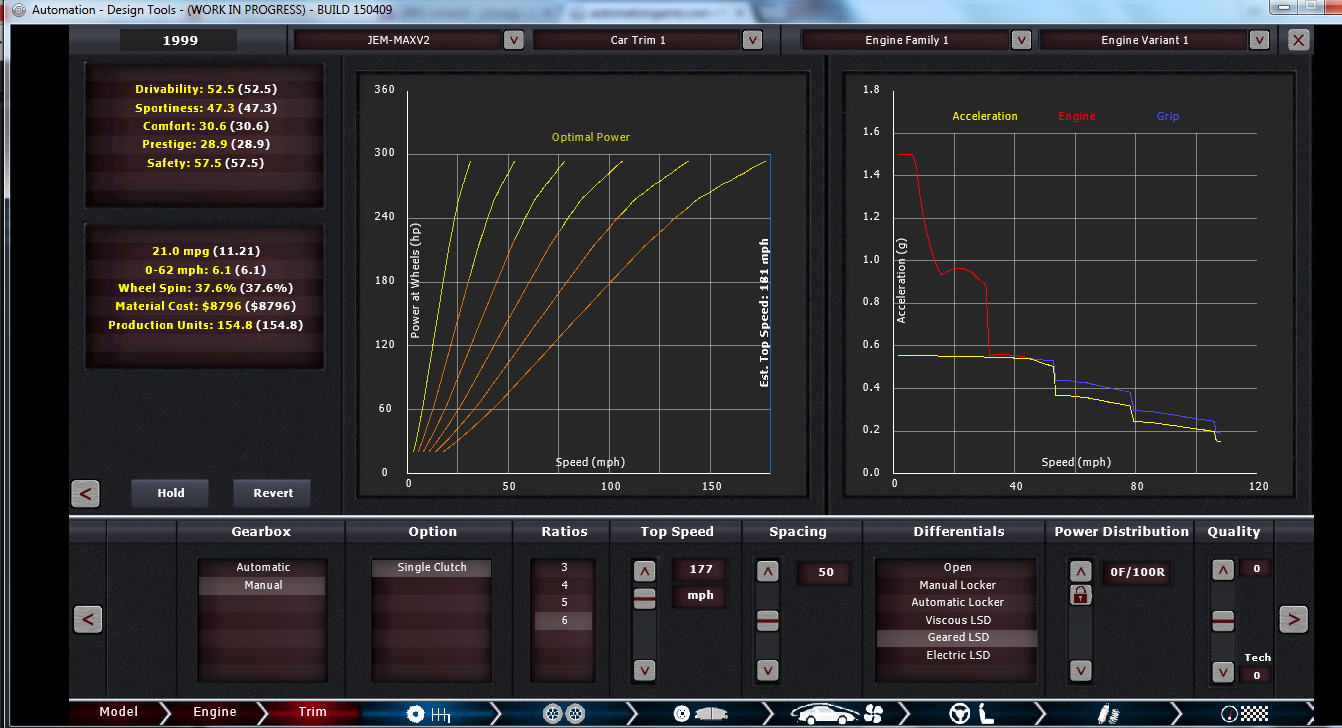Pick 3 gear ratios

pos(564,567)
